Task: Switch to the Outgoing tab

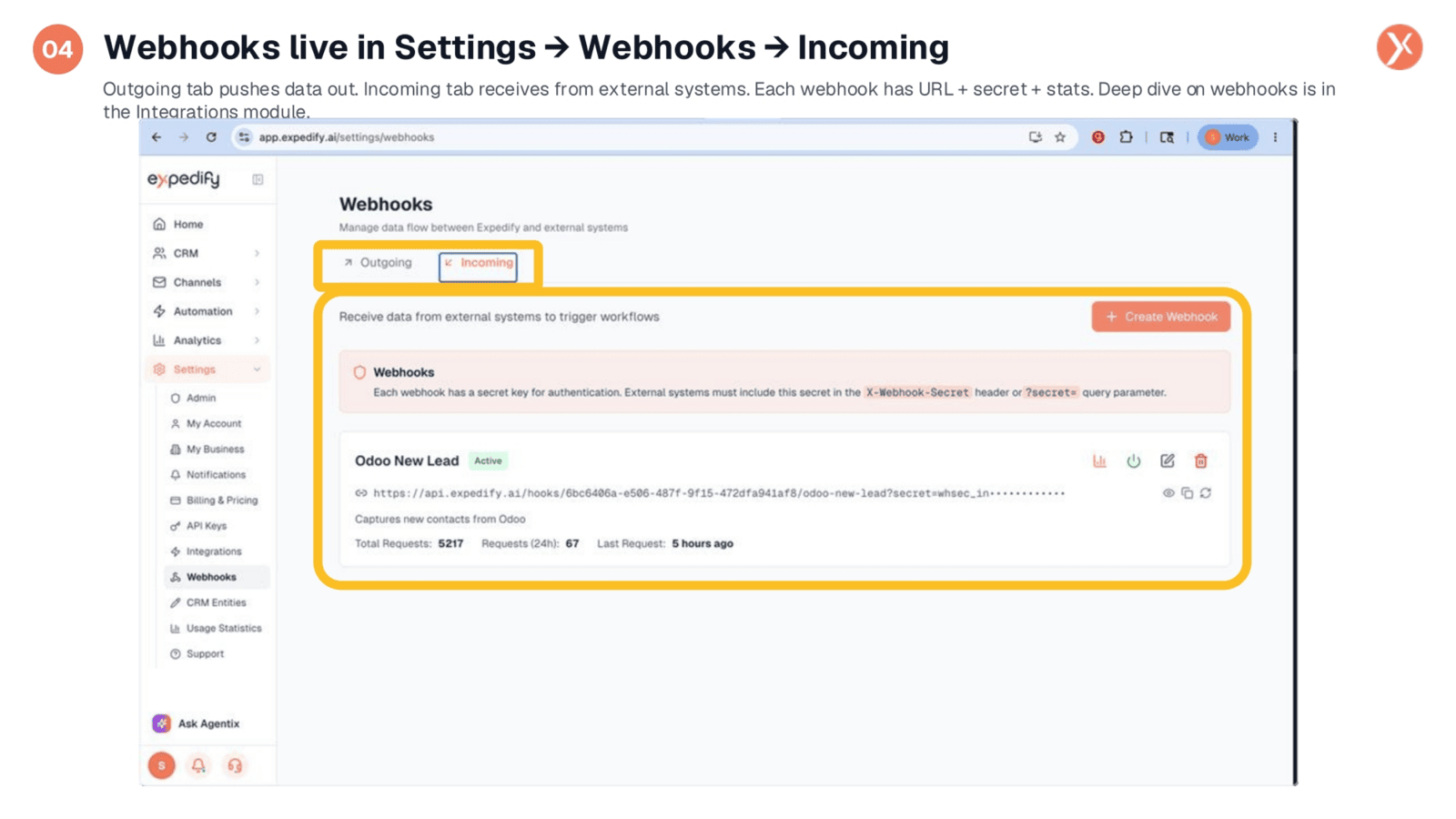Action: 378,263
